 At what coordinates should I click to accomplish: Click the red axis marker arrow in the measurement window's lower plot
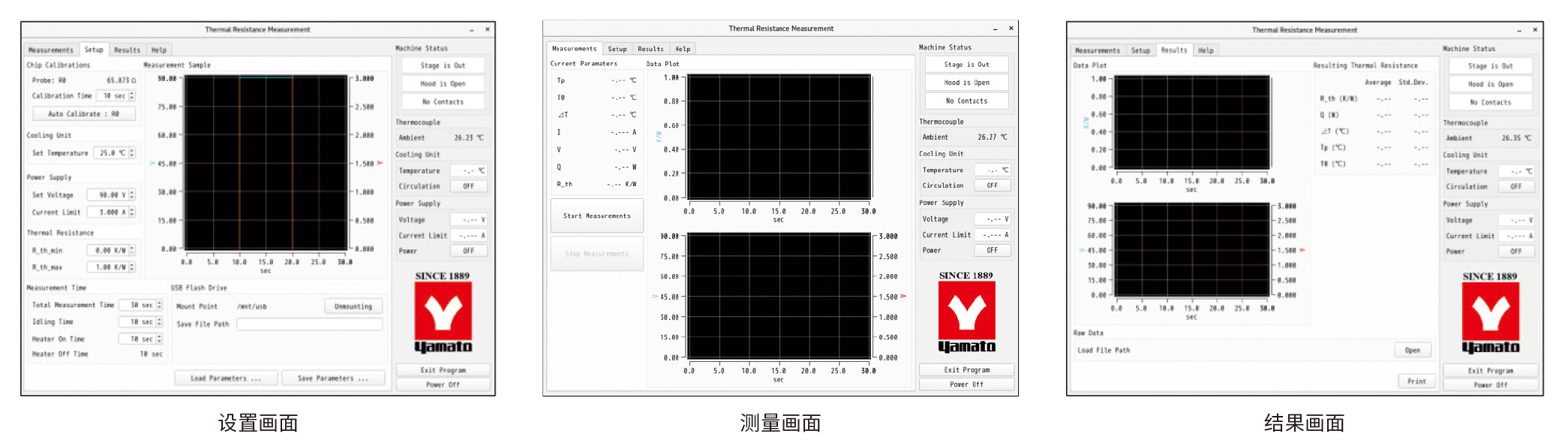903,297
